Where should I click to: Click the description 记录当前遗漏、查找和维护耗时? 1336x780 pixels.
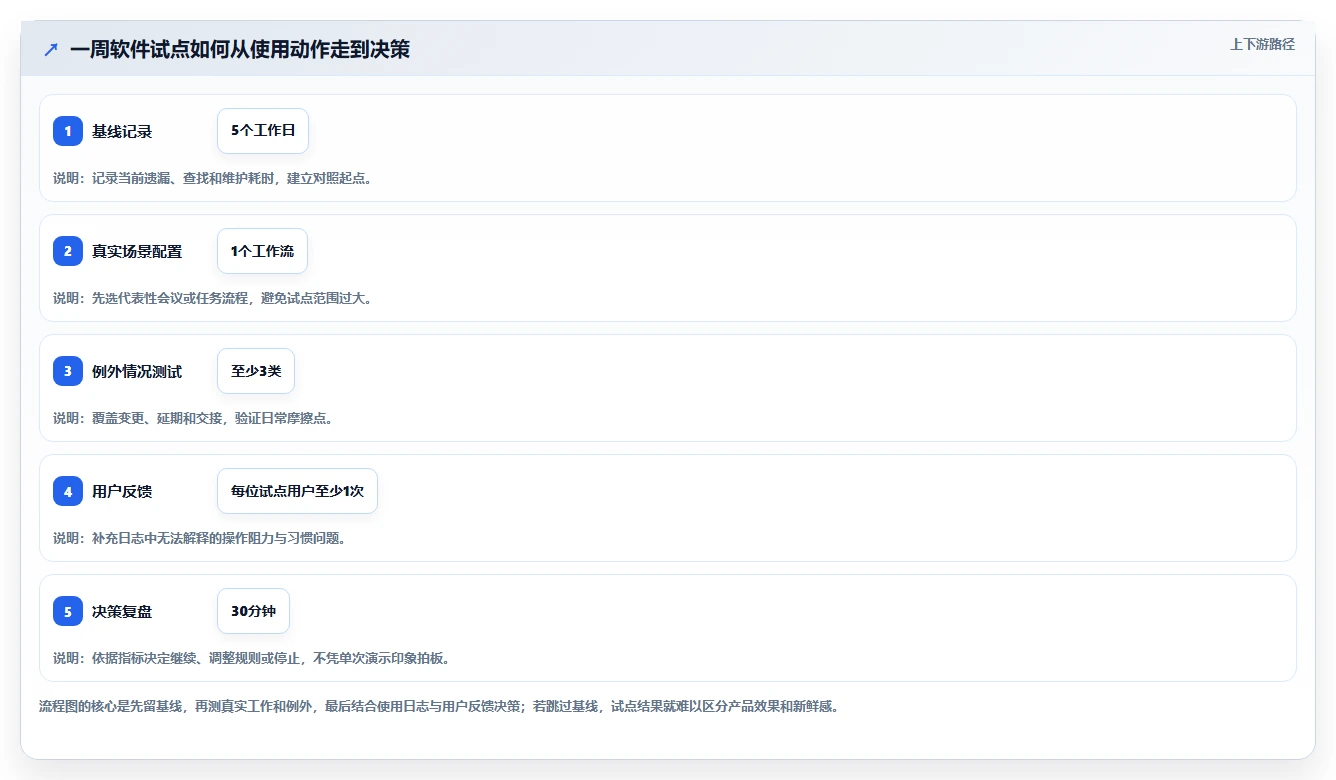point(213,178)
